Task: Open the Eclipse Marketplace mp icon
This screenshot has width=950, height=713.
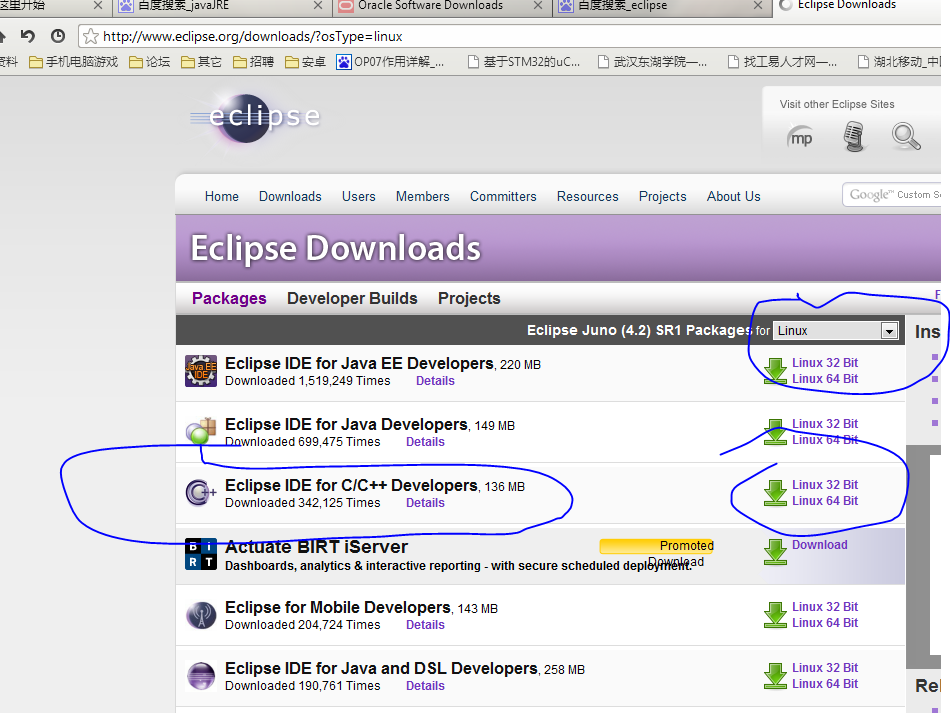Action: coord(800,138)
